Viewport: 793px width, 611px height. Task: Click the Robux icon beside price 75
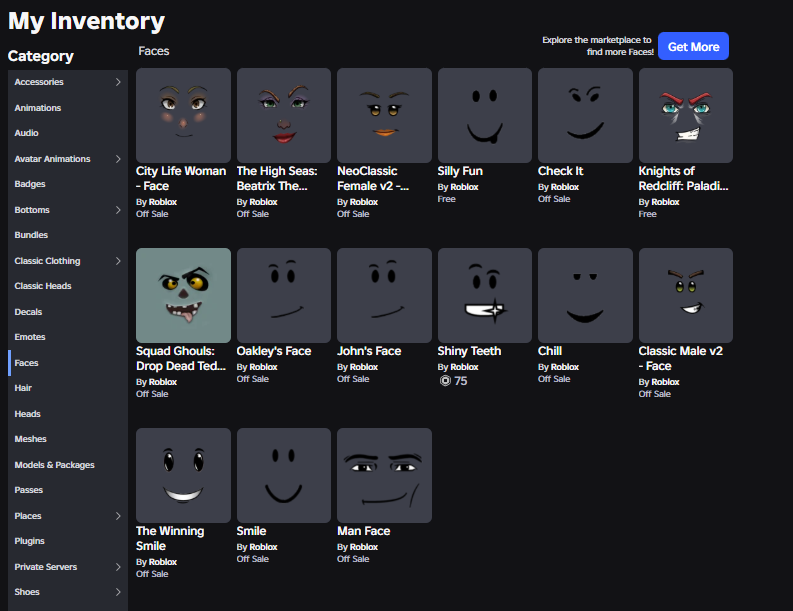pyautogui.click(x=445, y=381)
